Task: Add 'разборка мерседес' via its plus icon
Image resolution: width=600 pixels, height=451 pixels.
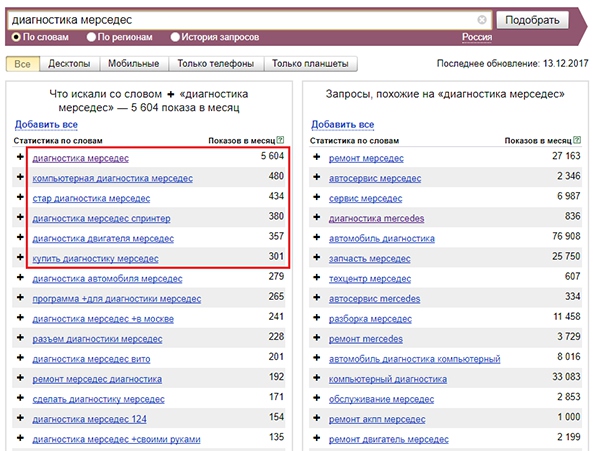Action: click(x=316, y=317)
